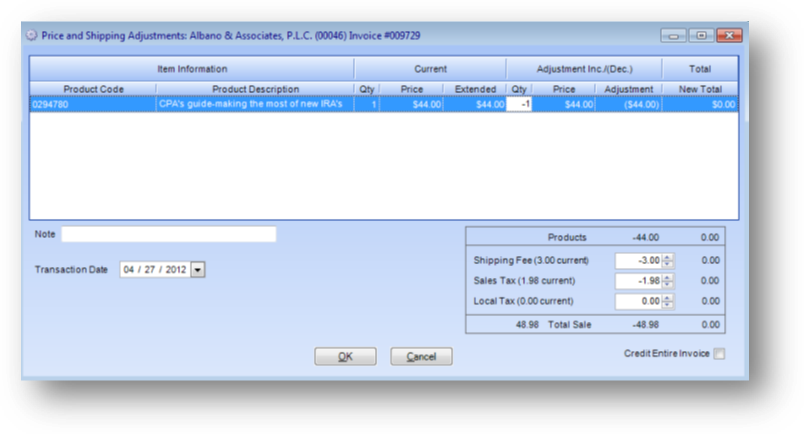Edit the adjustment Qty cell showing -1
This screenshot has height=434, width=804.
[519, 104]
